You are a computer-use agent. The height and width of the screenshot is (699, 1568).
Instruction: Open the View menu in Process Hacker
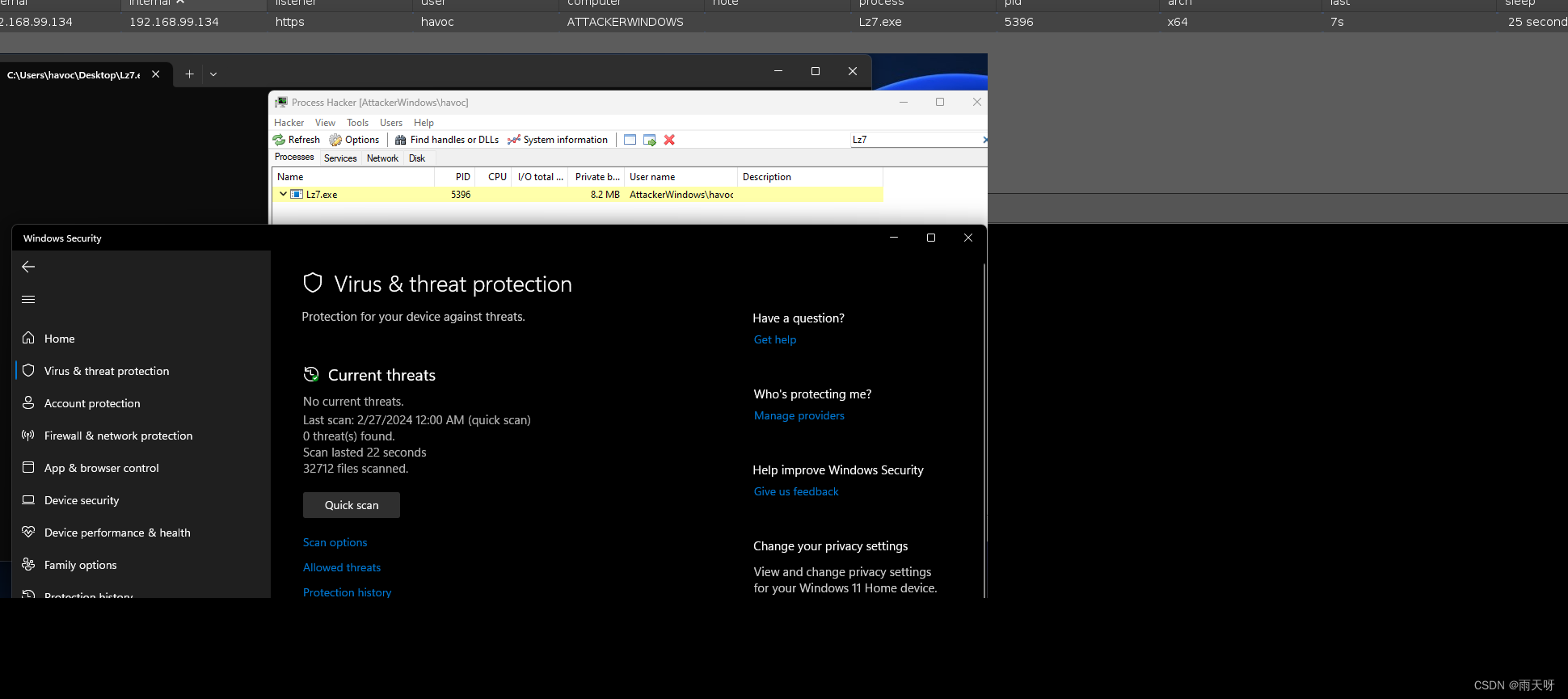325,123
